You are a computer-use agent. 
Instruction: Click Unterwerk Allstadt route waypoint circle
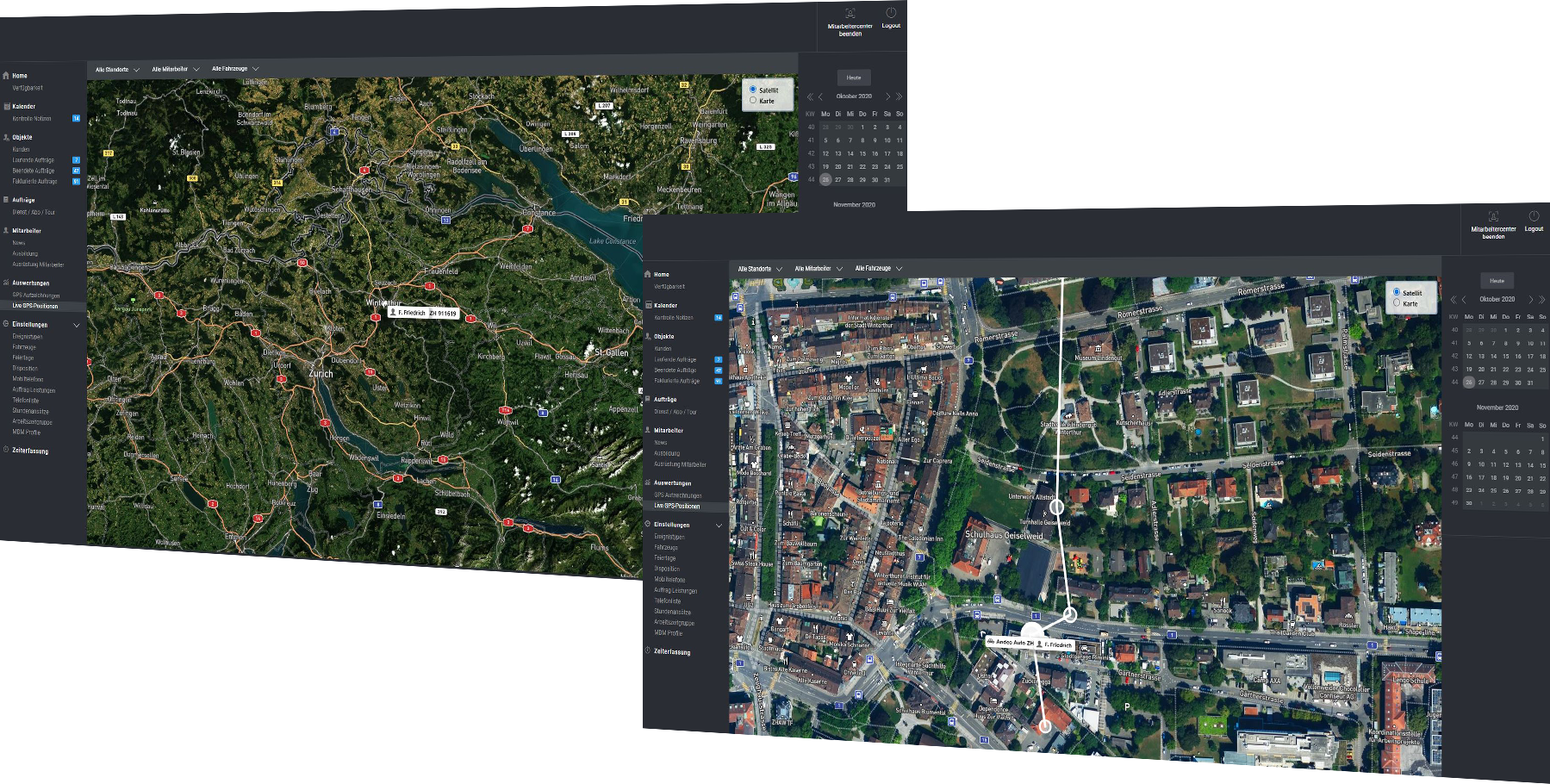pyautogui.click(x=1056, y=507)
